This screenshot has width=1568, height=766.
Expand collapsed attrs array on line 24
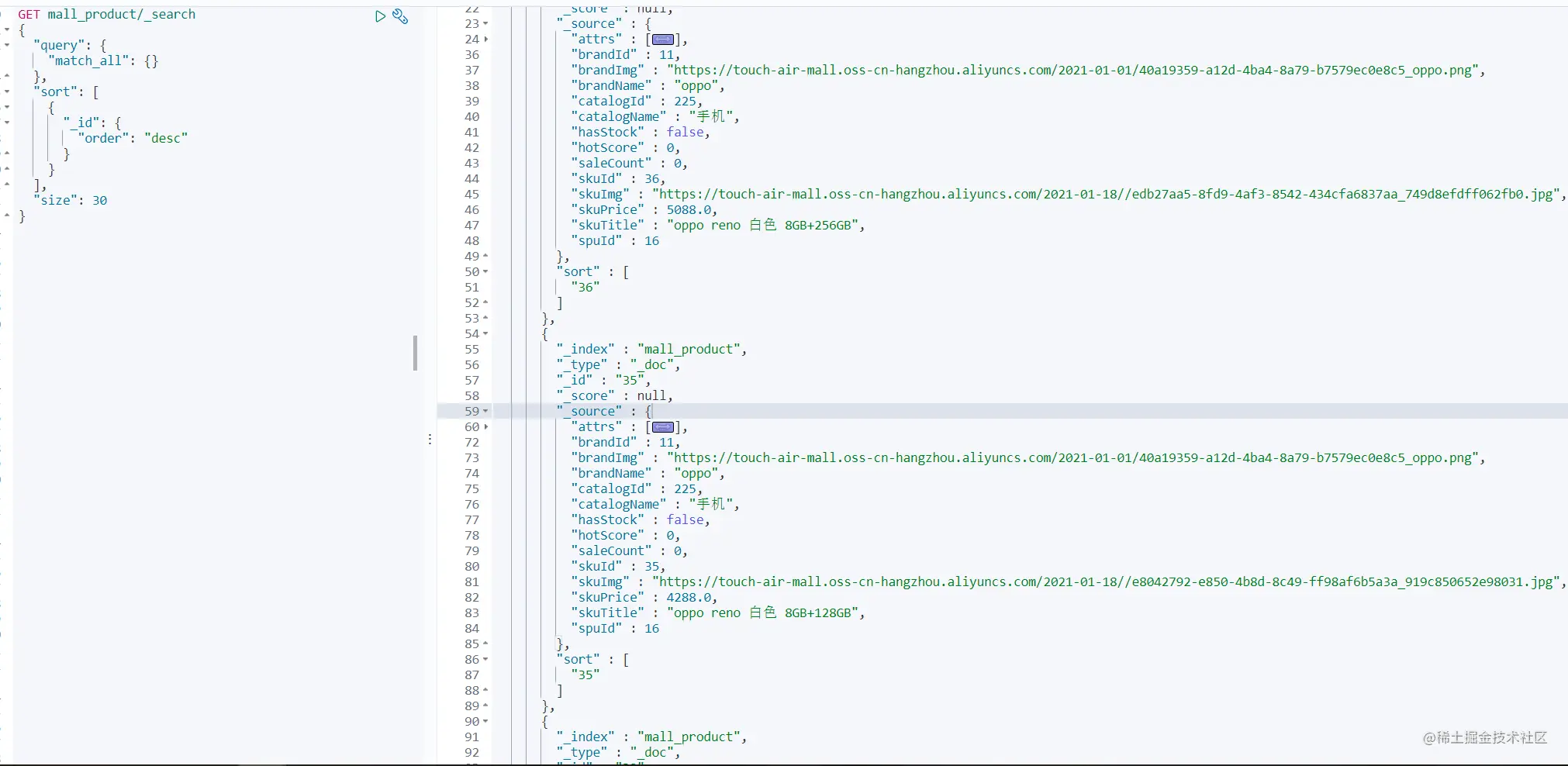tap(663, 40)
